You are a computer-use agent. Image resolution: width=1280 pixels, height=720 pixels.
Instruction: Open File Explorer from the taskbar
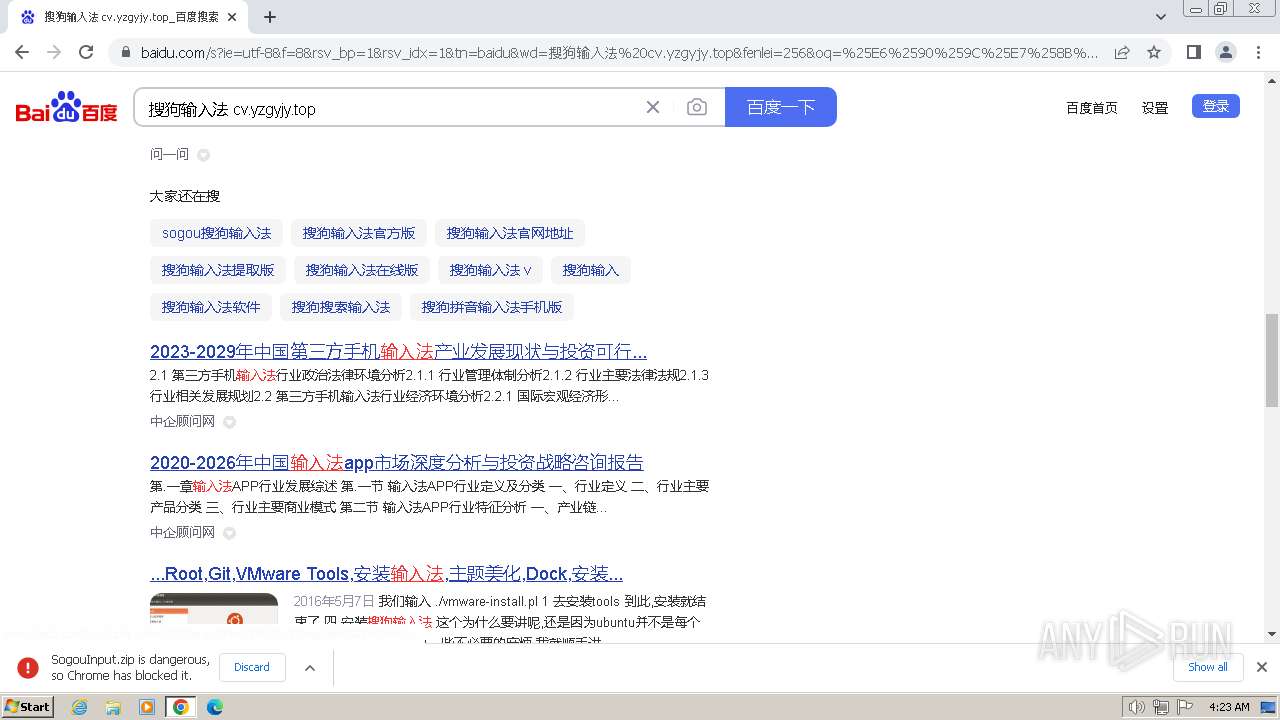[113, 707]
